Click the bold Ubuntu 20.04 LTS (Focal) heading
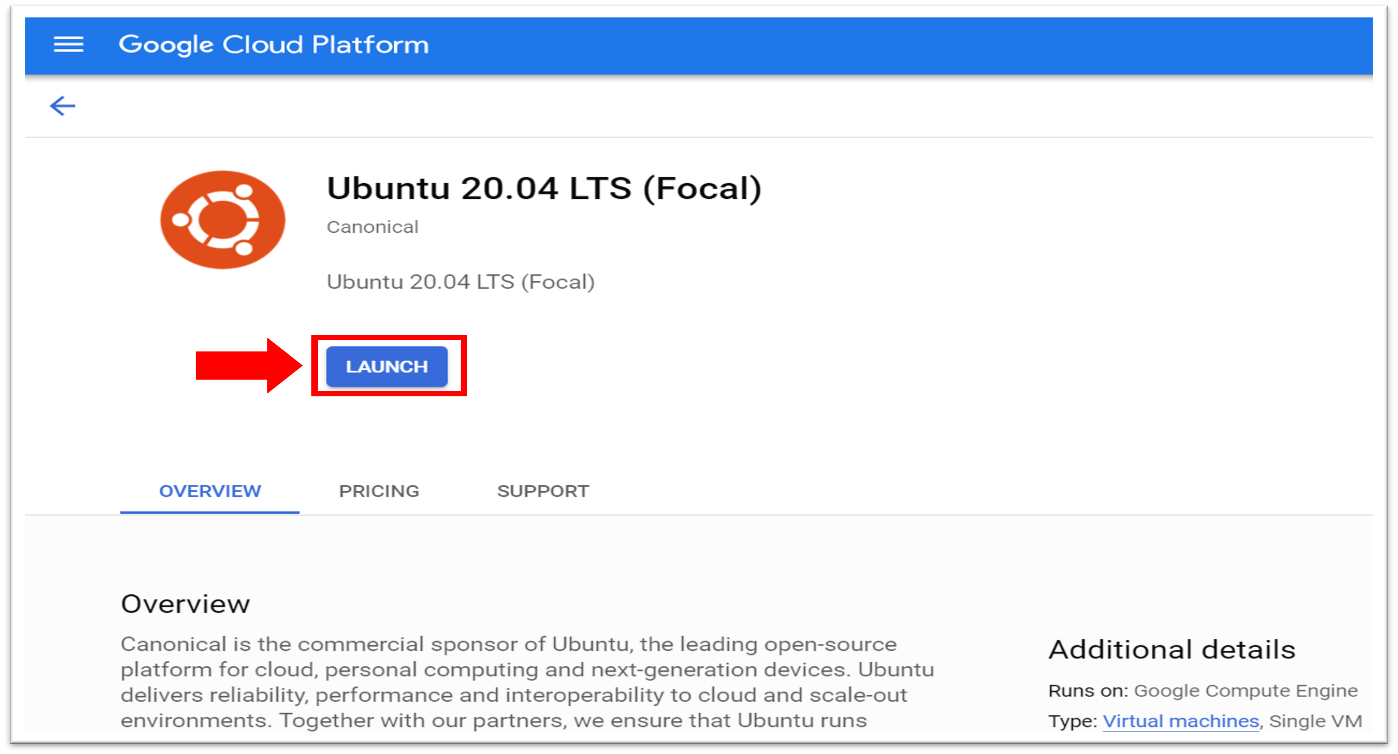This screenshot has height=754, width=1398. pos(544,188)
